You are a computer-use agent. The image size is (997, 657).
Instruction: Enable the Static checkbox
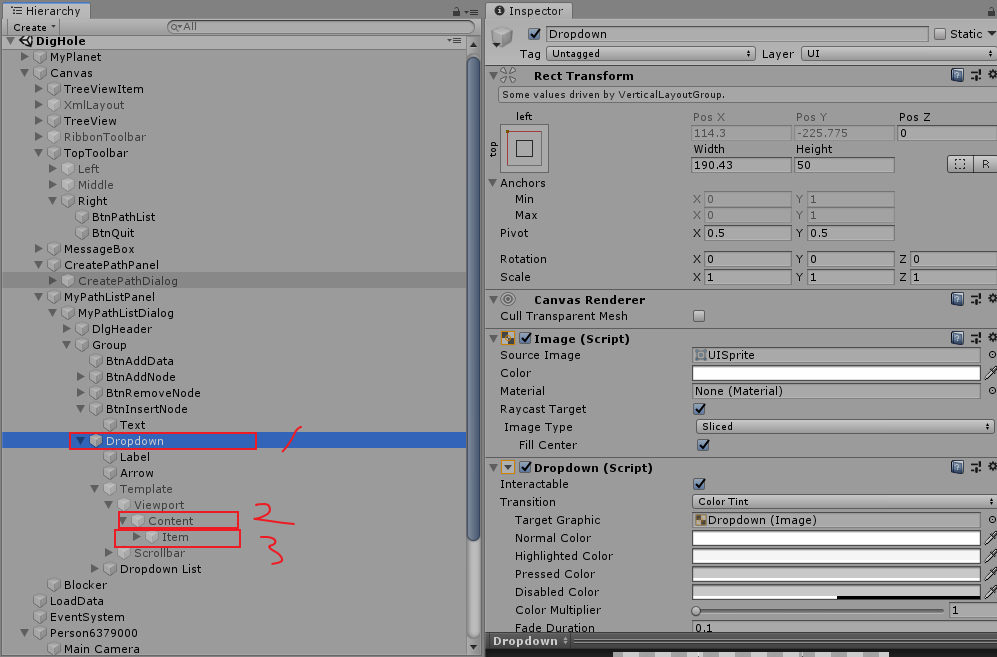coord(940,34)
